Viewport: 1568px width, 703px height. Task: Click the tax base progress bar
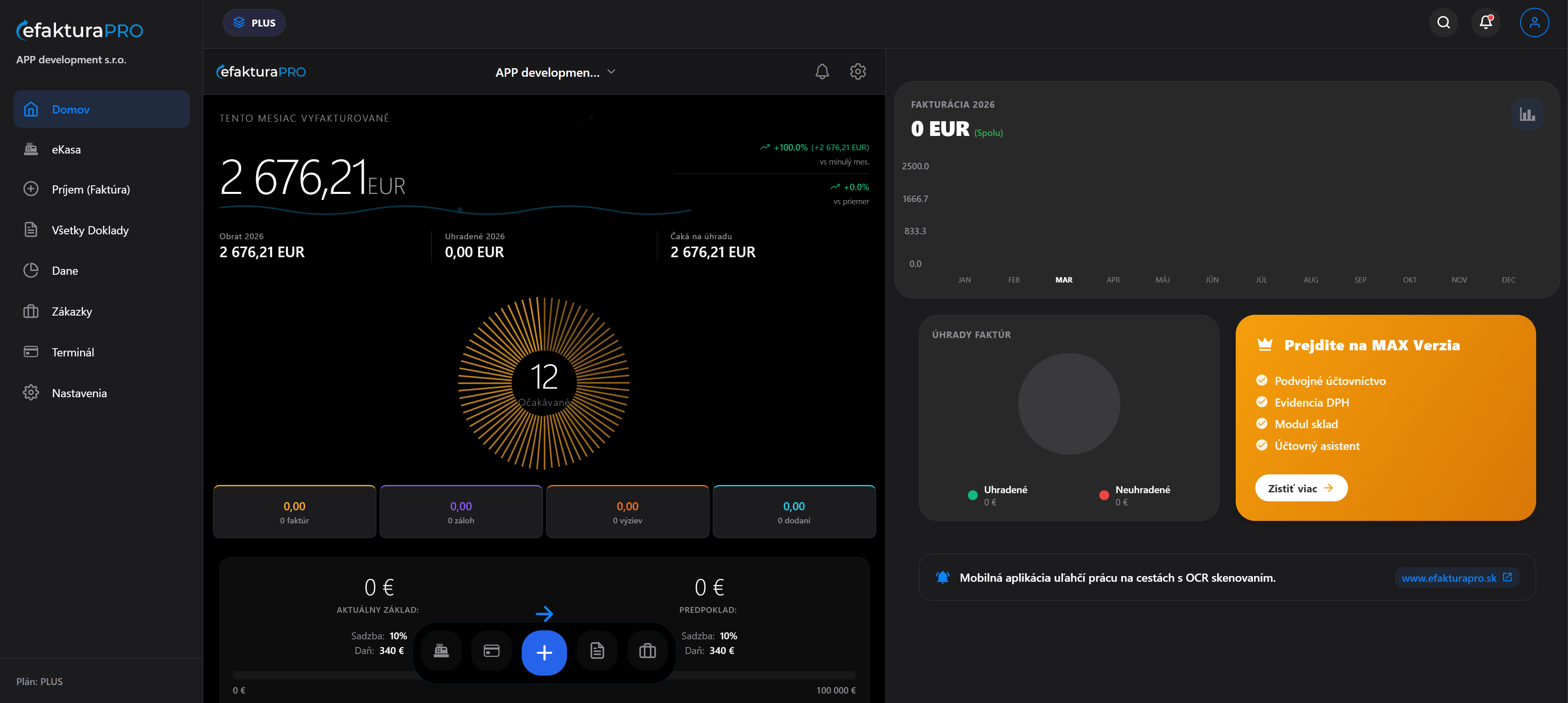tap(544, 675)
